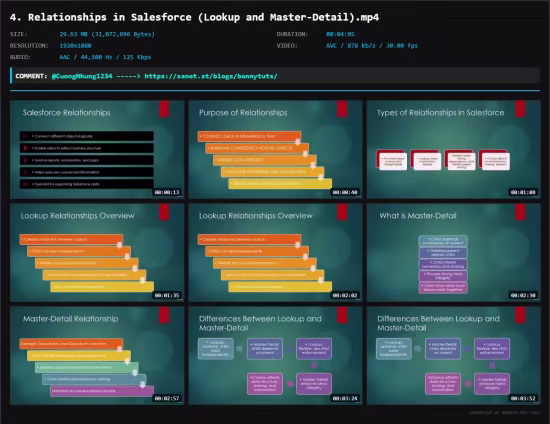550x424 pixels.
Task: Click the 00:01:08 timestamp
Action: 523,192
